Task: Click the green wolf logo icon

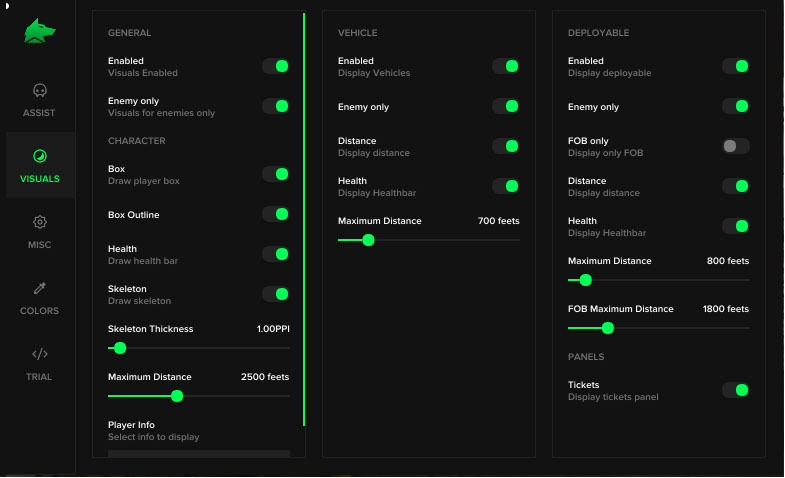Action: pyautogui.click(x=40, y=32)
